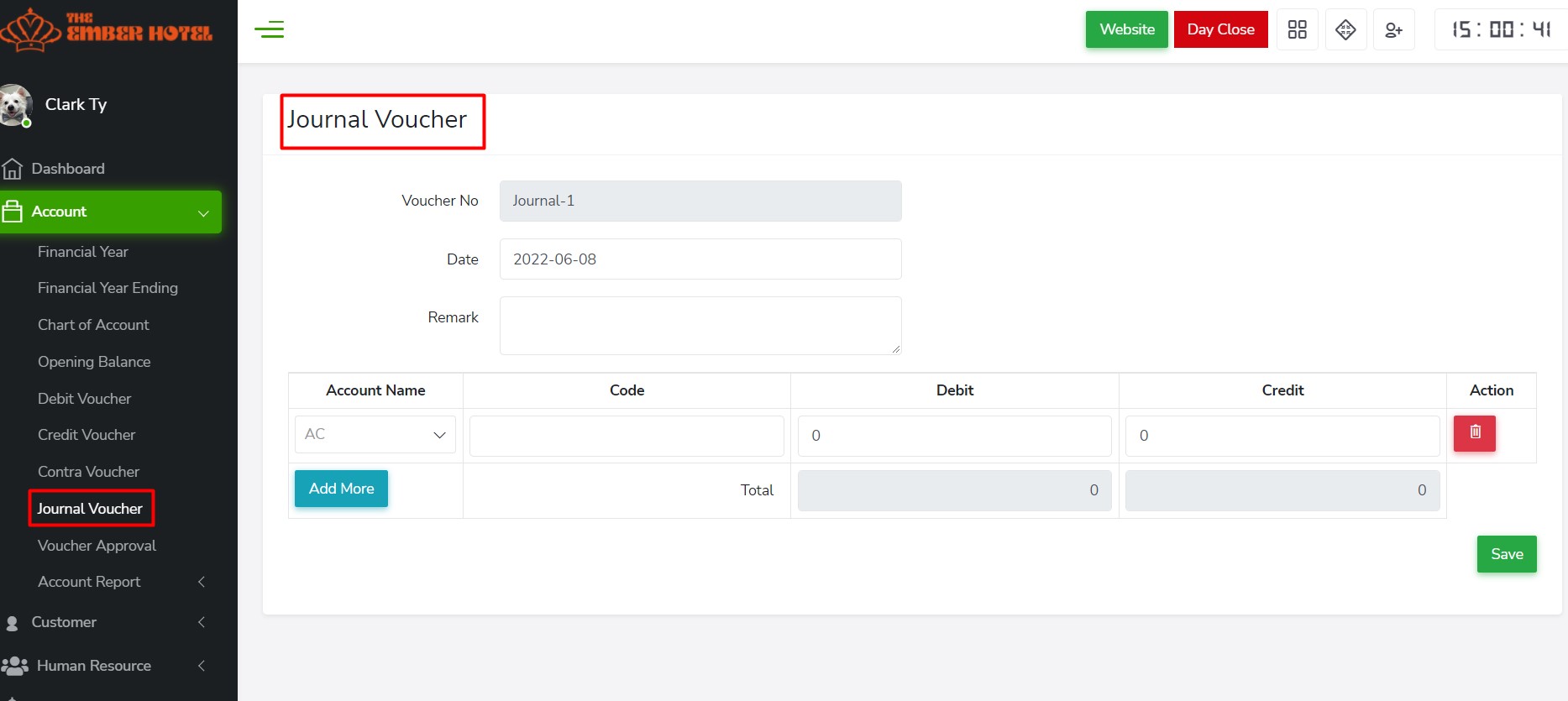Delete the voucher row with trash icon
Screen dimensions: 1568x701
point(1474,434)
